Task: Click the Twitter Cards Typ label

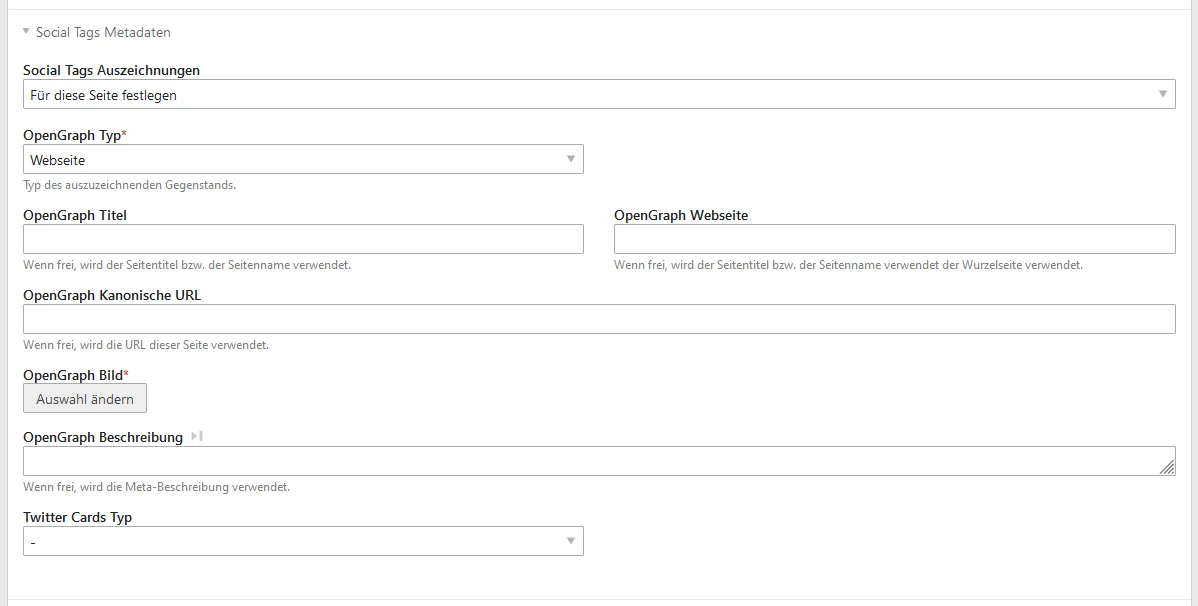Action: pyautogui.click(x=77, y=517)
